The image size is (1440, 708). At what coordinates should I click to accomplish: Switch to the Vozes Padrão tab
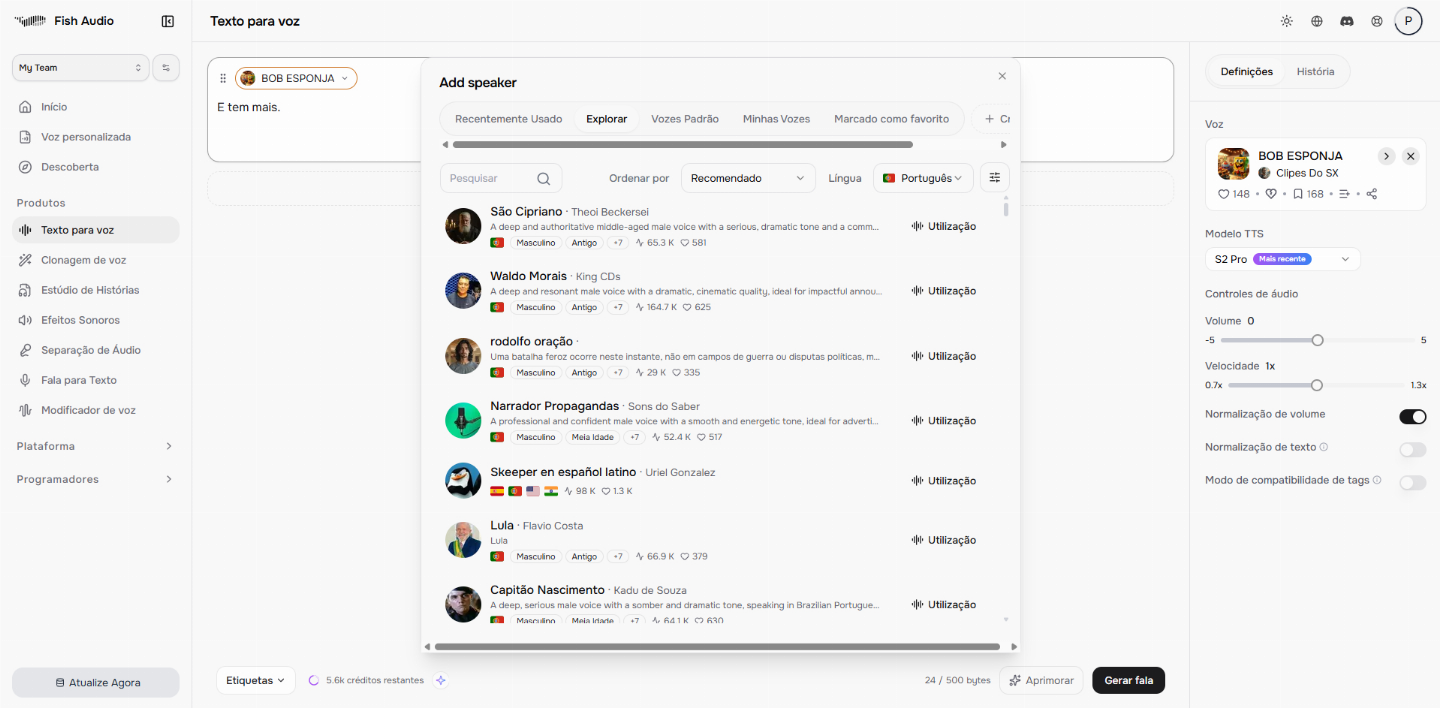pyautogui.click(x=685, y=119)
